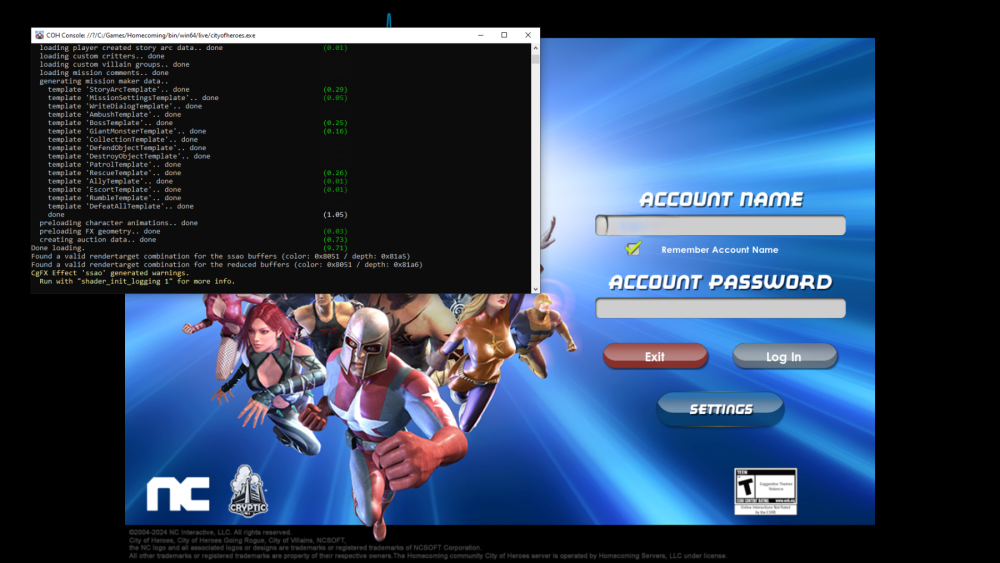
Task: Click the 'Done loading.' console line
Action: pos(58,248)
